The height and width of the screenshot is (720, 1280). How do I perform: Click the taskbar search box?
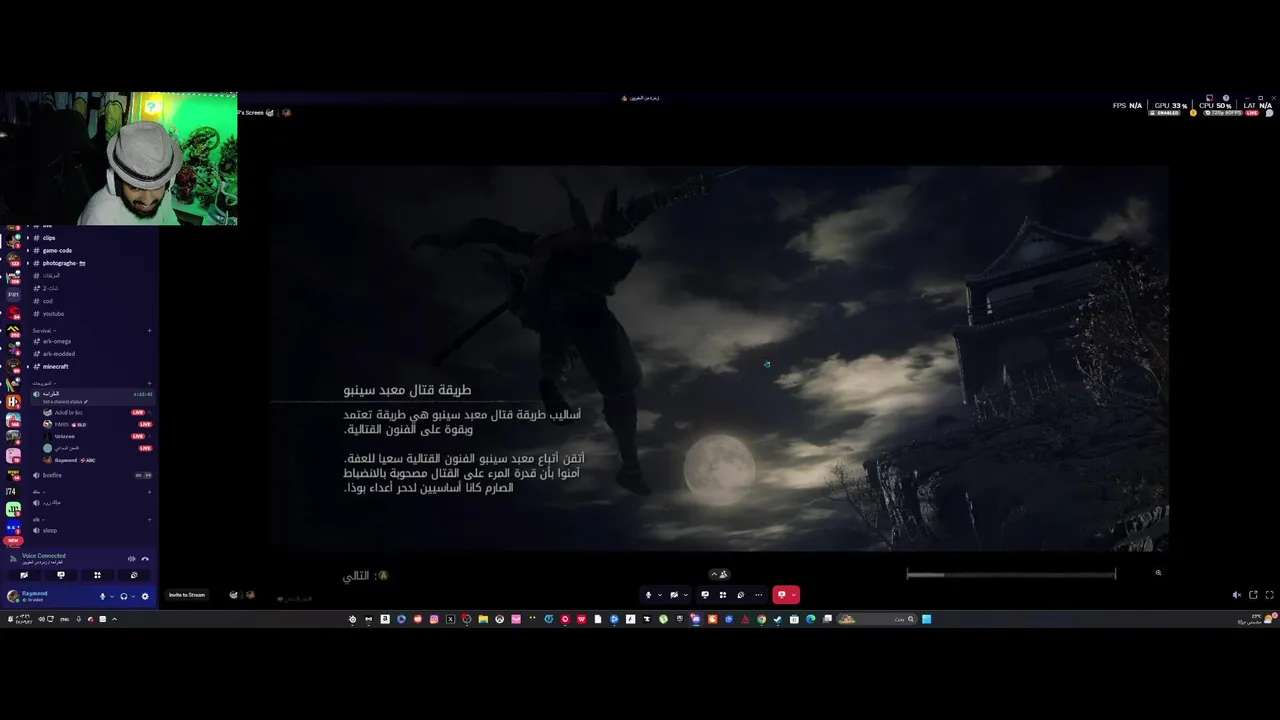[877, 619]
